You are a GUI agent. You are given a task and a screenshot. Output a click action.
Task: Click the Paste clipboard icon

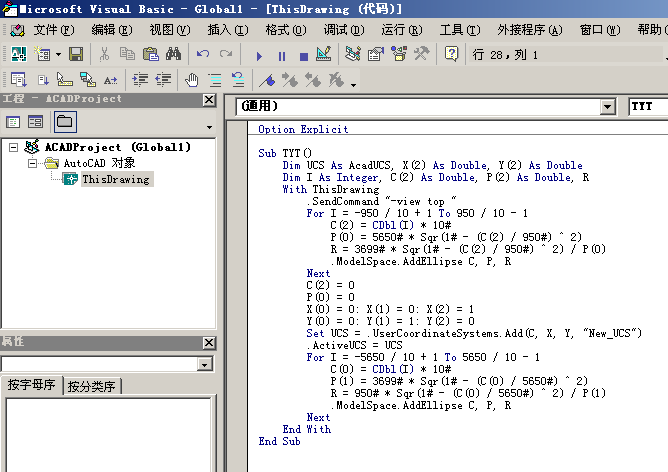click(x=150, y=54)
